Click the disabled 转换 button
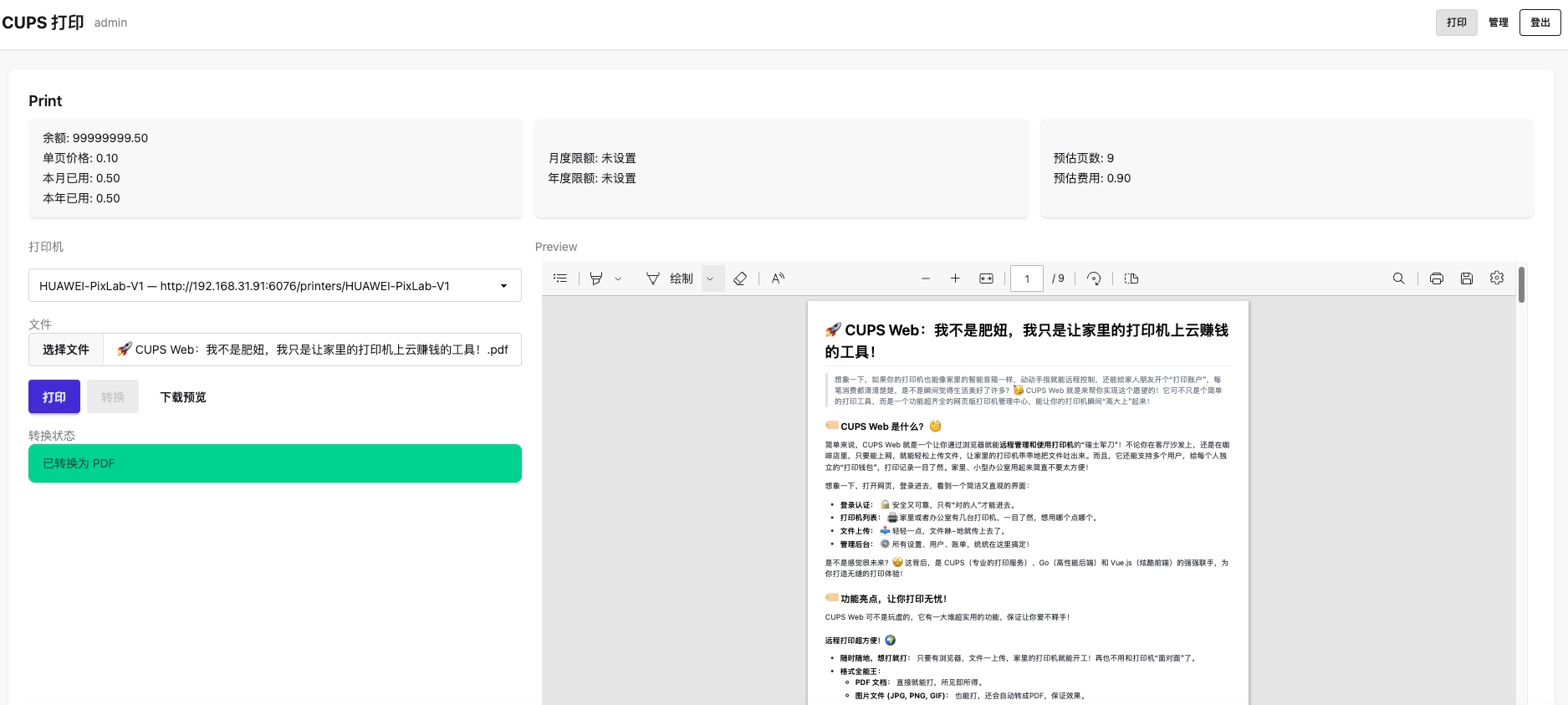1568x705 pixels. coord(113,396)
